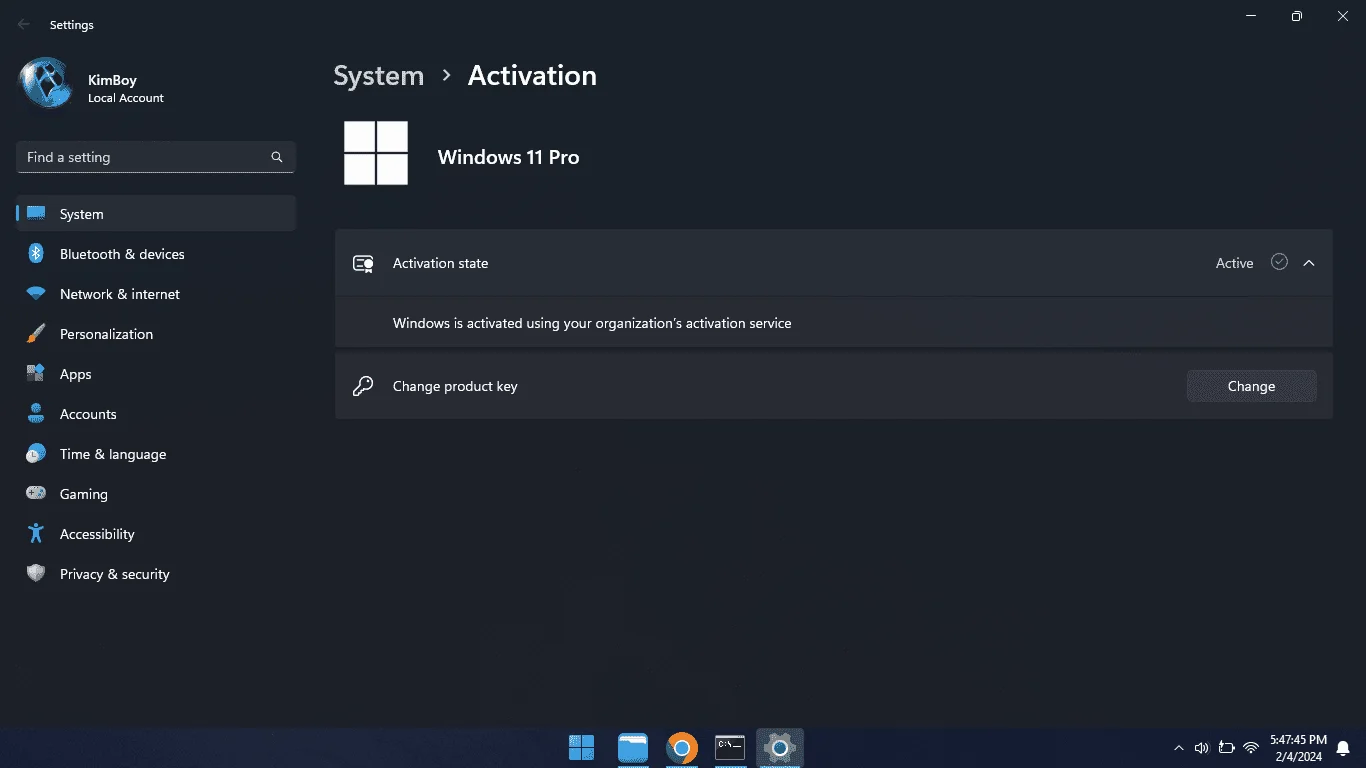The width and height of the screenshot is (1366, 768).
Task: Click the Personalization paintbrush icon
Action: pos(36,334)
